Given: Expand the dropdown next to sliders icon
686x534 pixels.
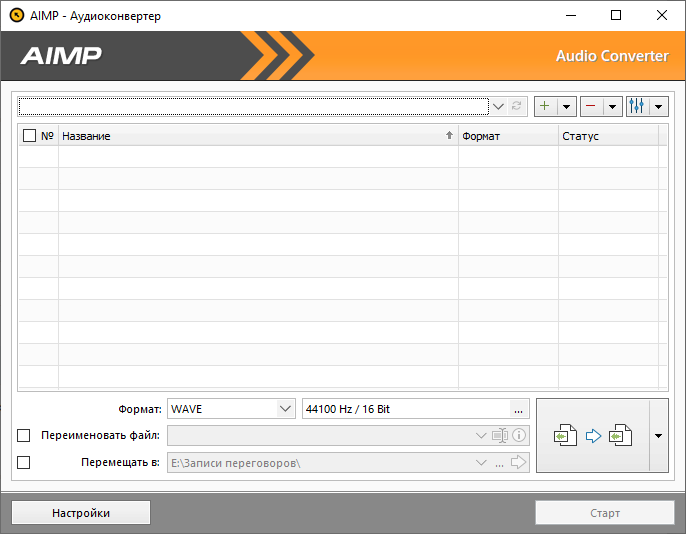Looking at the screenshot, I should pyautogui.click(x=658, y=106).
